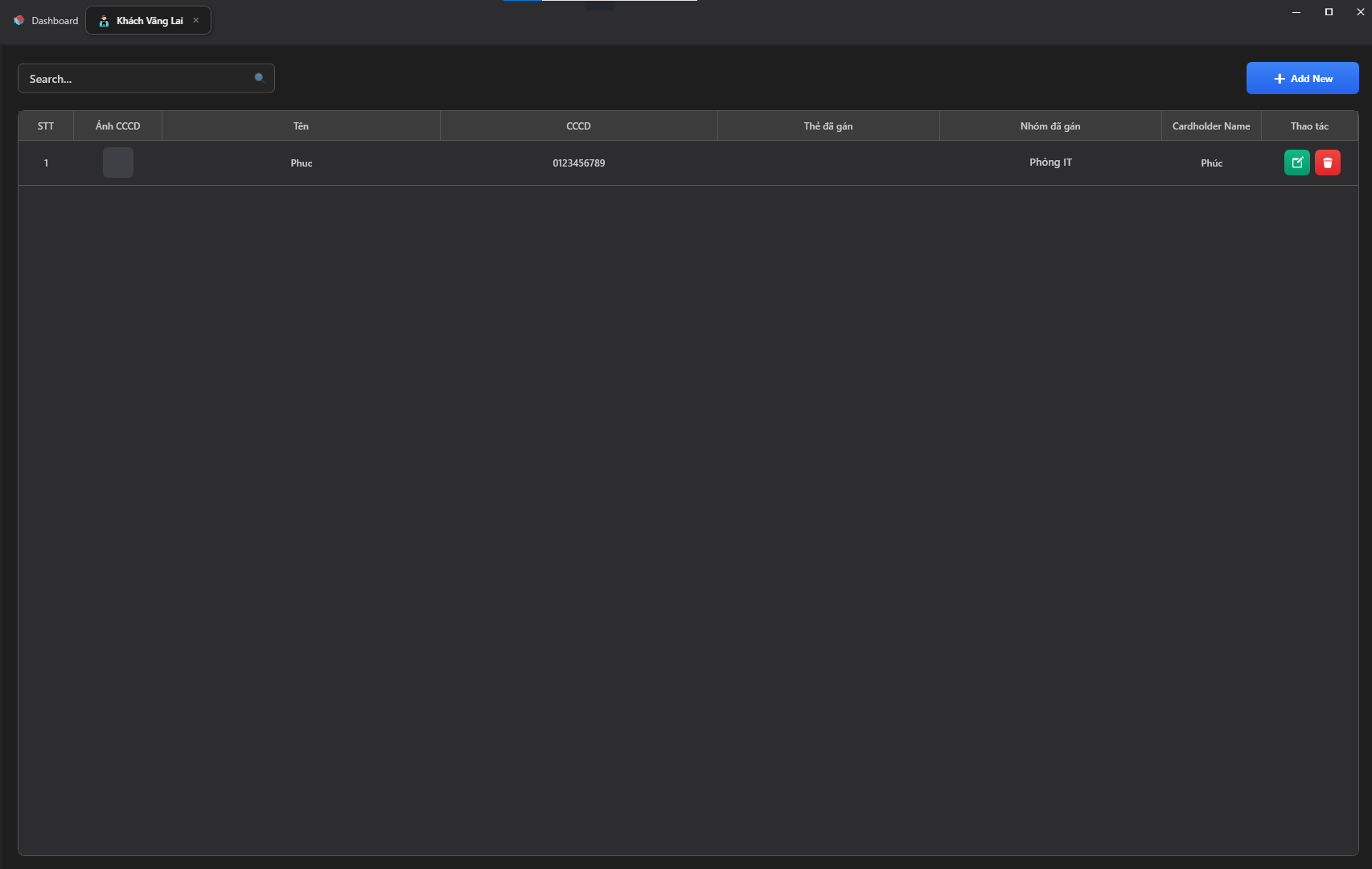The height and width of the screenshot is (869, 1372).
Task: Close the Khách Vãng Lai tab
Action: tap(195, 20)
